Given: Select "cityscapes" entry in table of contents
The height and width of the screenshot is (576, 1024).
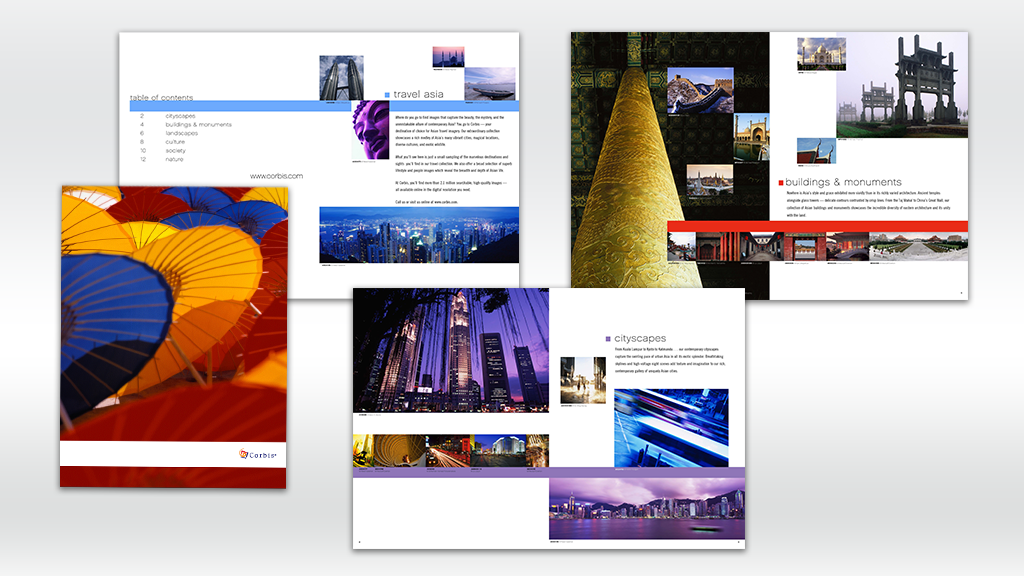Looking at the screenshot, I should tap(180, 116).
